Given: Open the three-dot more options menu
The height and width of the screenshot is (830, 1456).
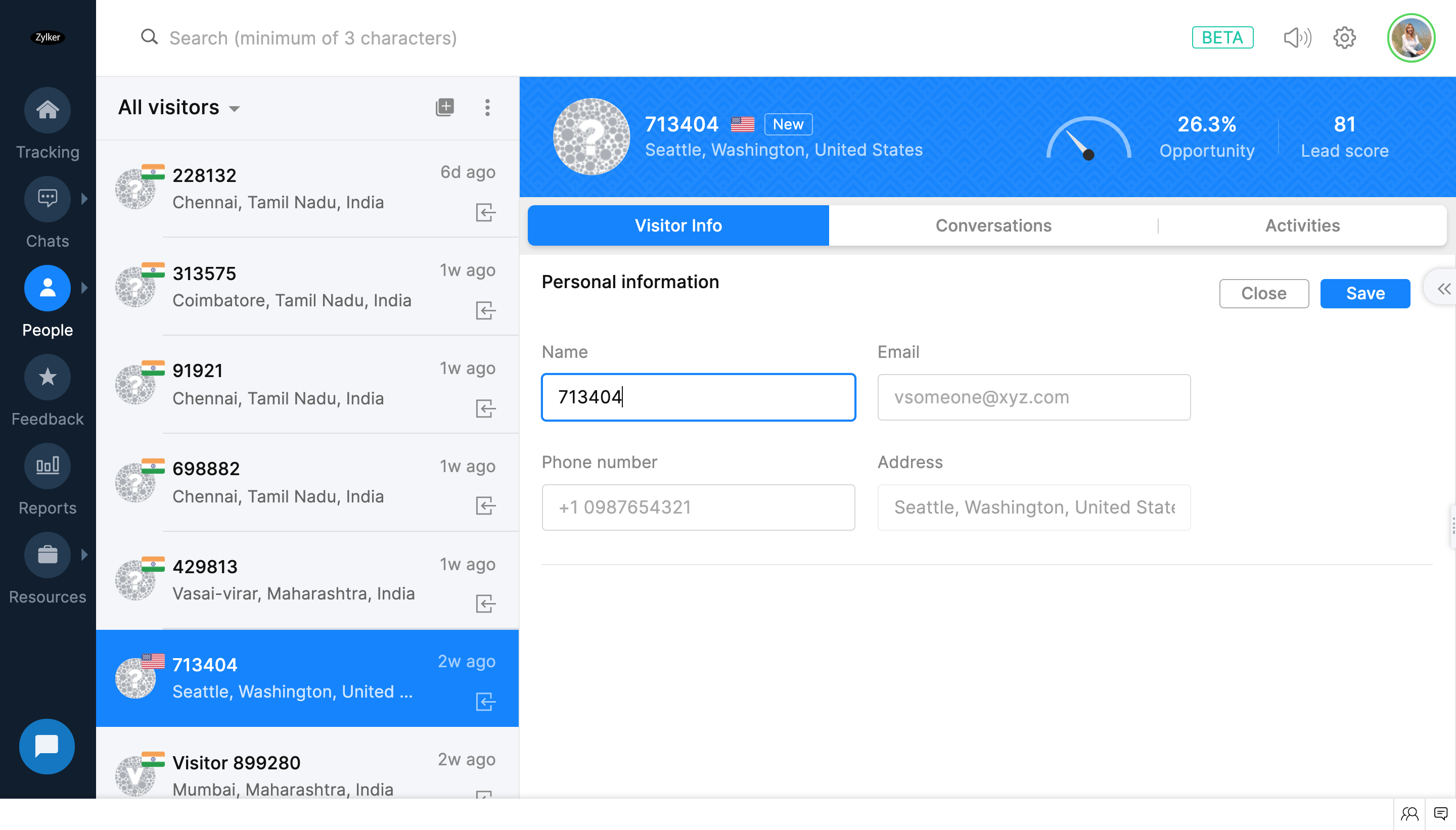Looking at the screenshot, I should click(x=487, y=107).
